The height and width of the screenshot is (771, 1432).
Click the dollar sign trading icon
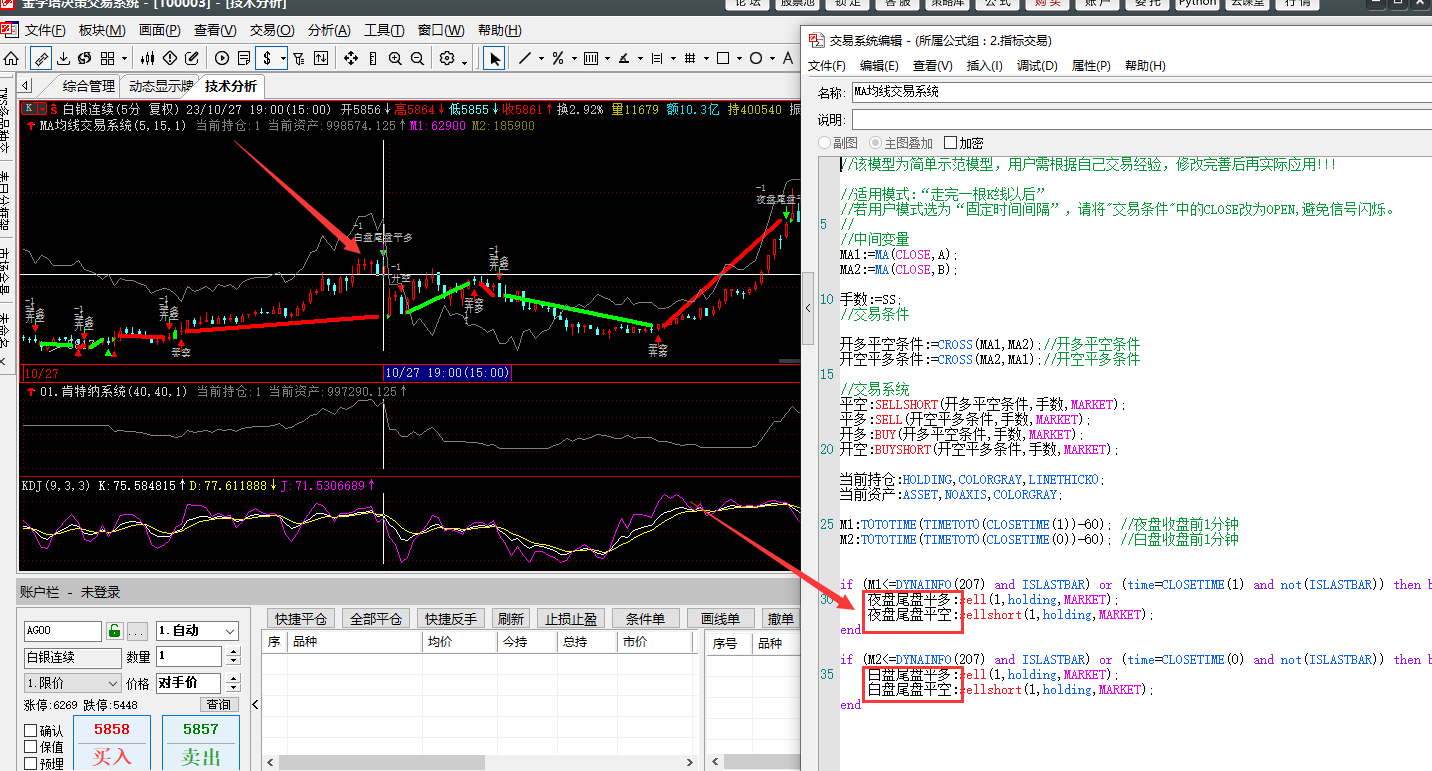click(x=267, y=58)
